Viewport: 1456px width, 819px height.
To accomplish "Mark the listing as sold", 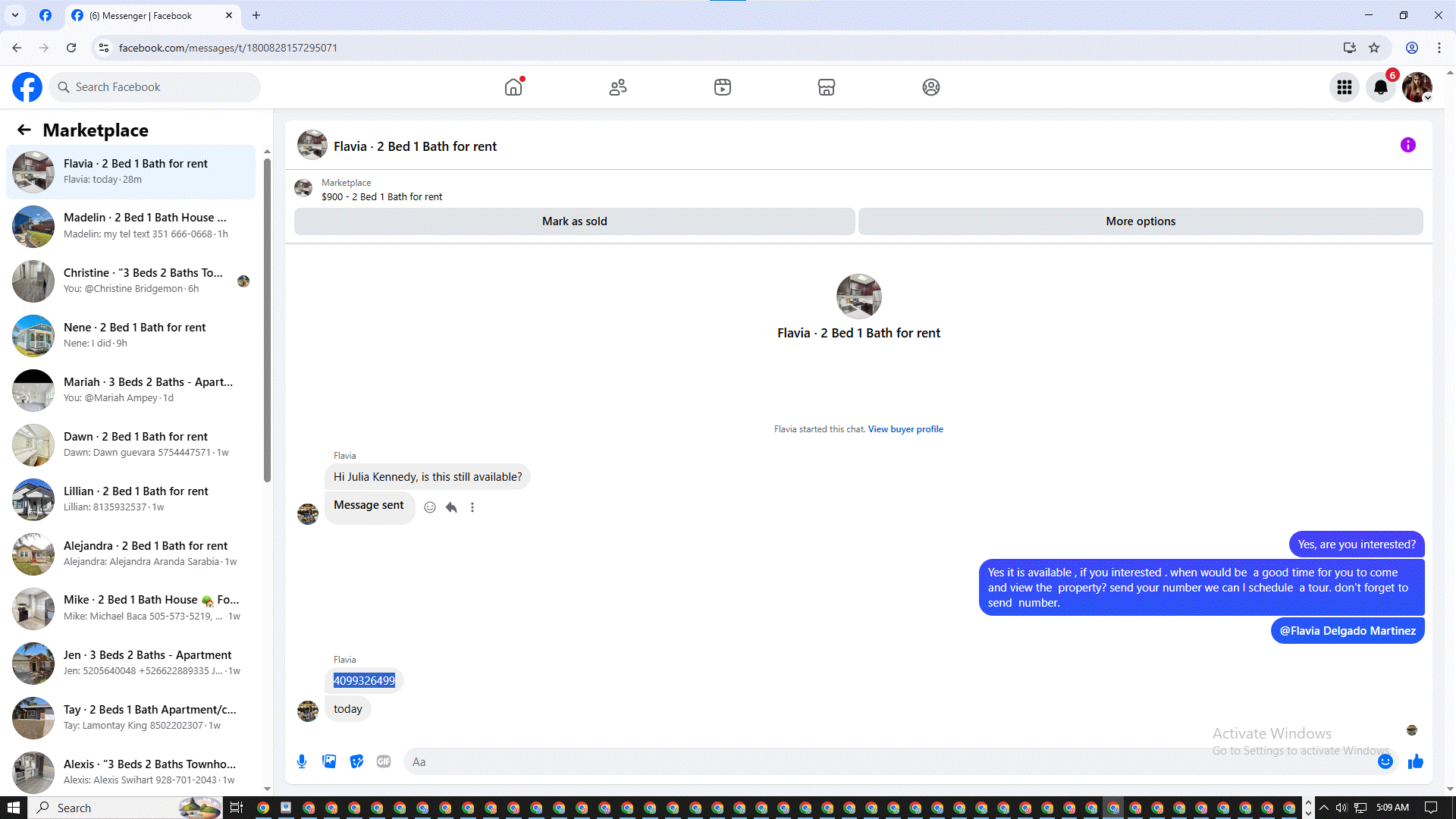I will [x=574, y=221].
